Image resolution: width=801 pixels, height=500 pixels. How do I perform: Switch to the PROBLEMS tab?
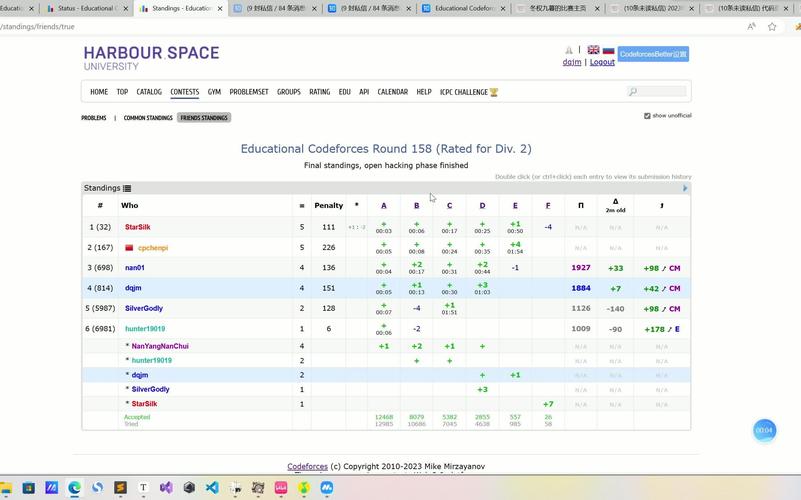click(x=94, y=118)
